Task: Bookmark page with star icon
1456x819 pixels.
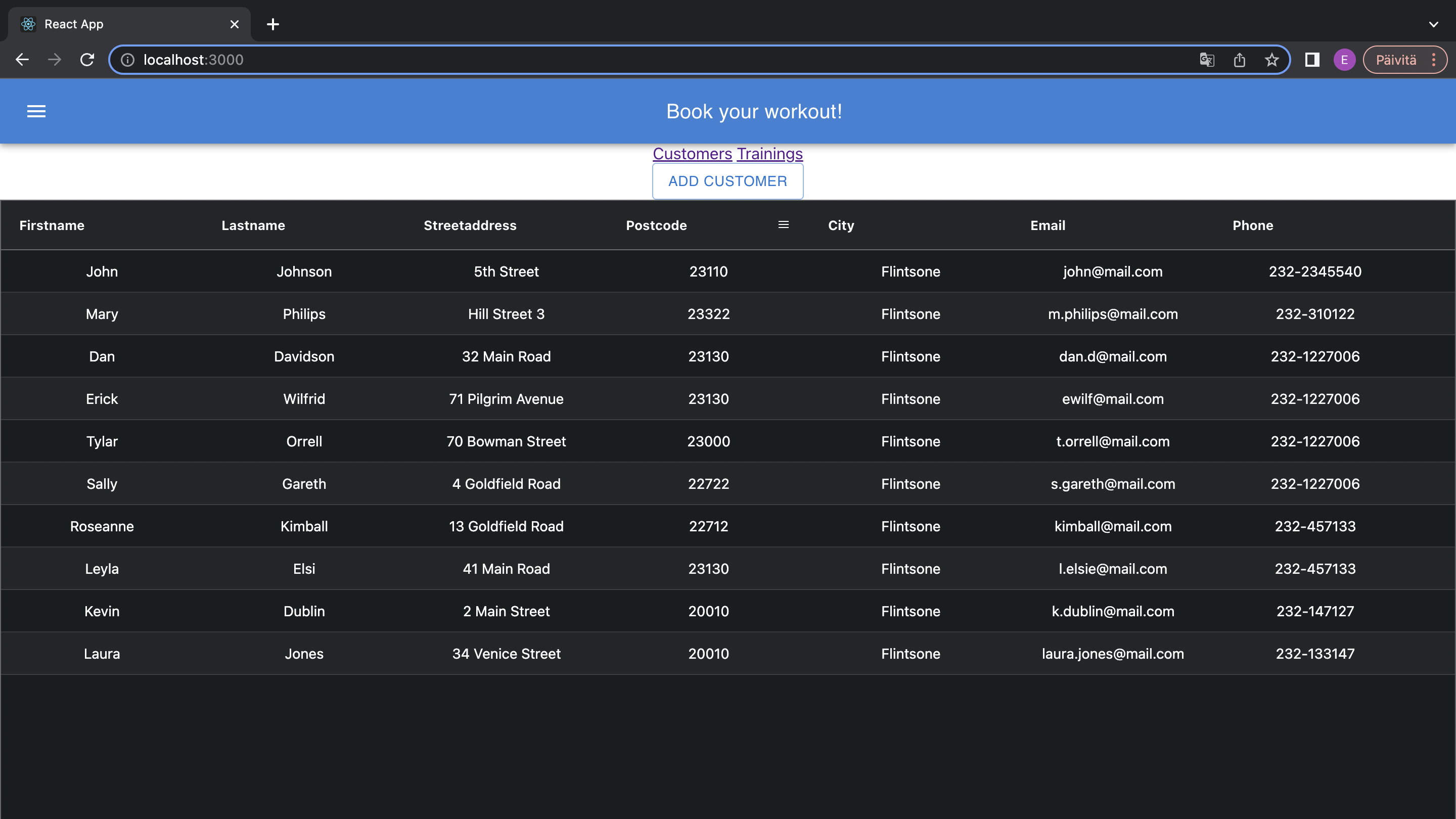Action: tap(1271, 60)
